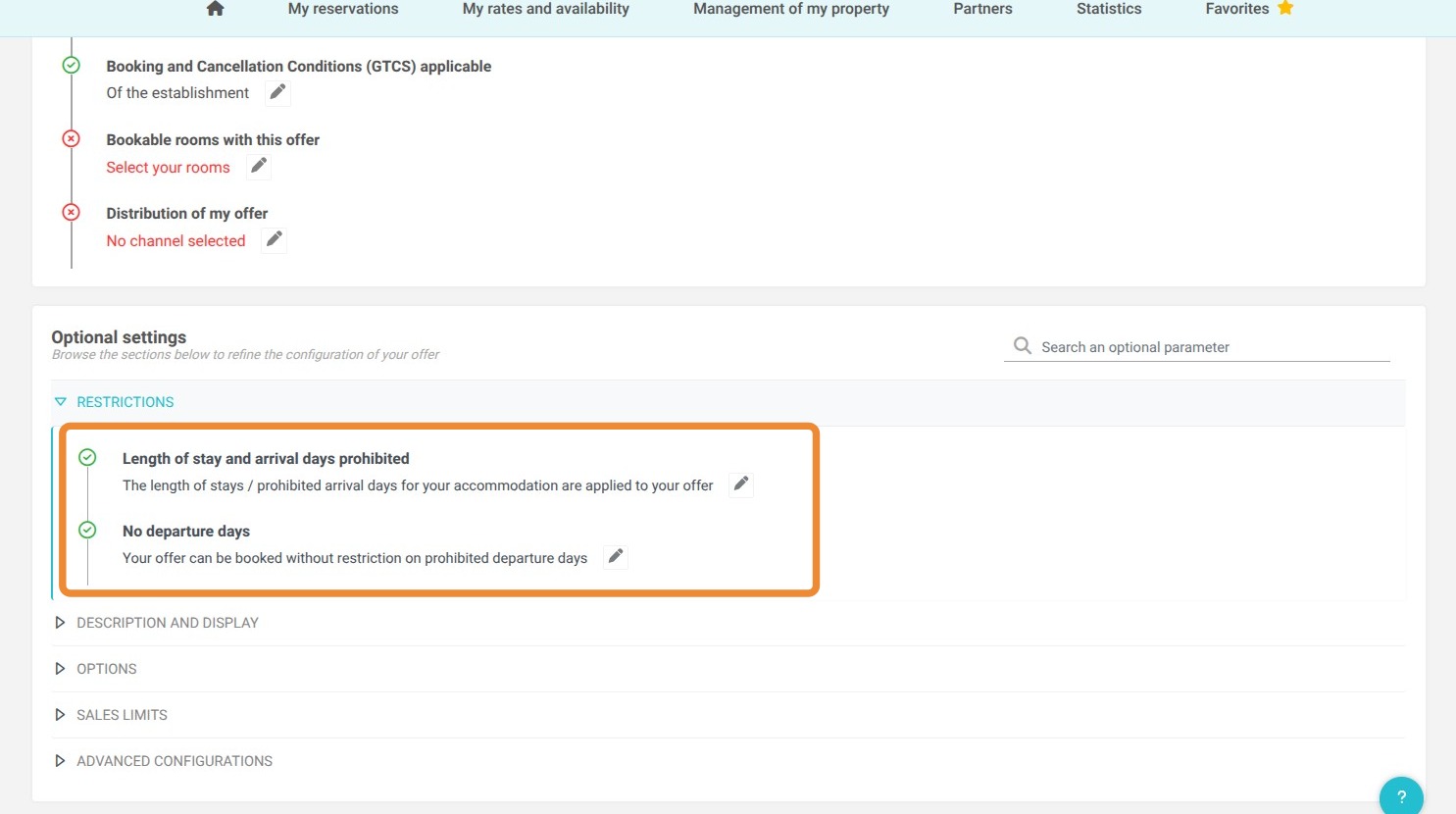Viewport: 1456px width, 814px height.
Task: Click the search magnifier icon
Action: 1022,346
